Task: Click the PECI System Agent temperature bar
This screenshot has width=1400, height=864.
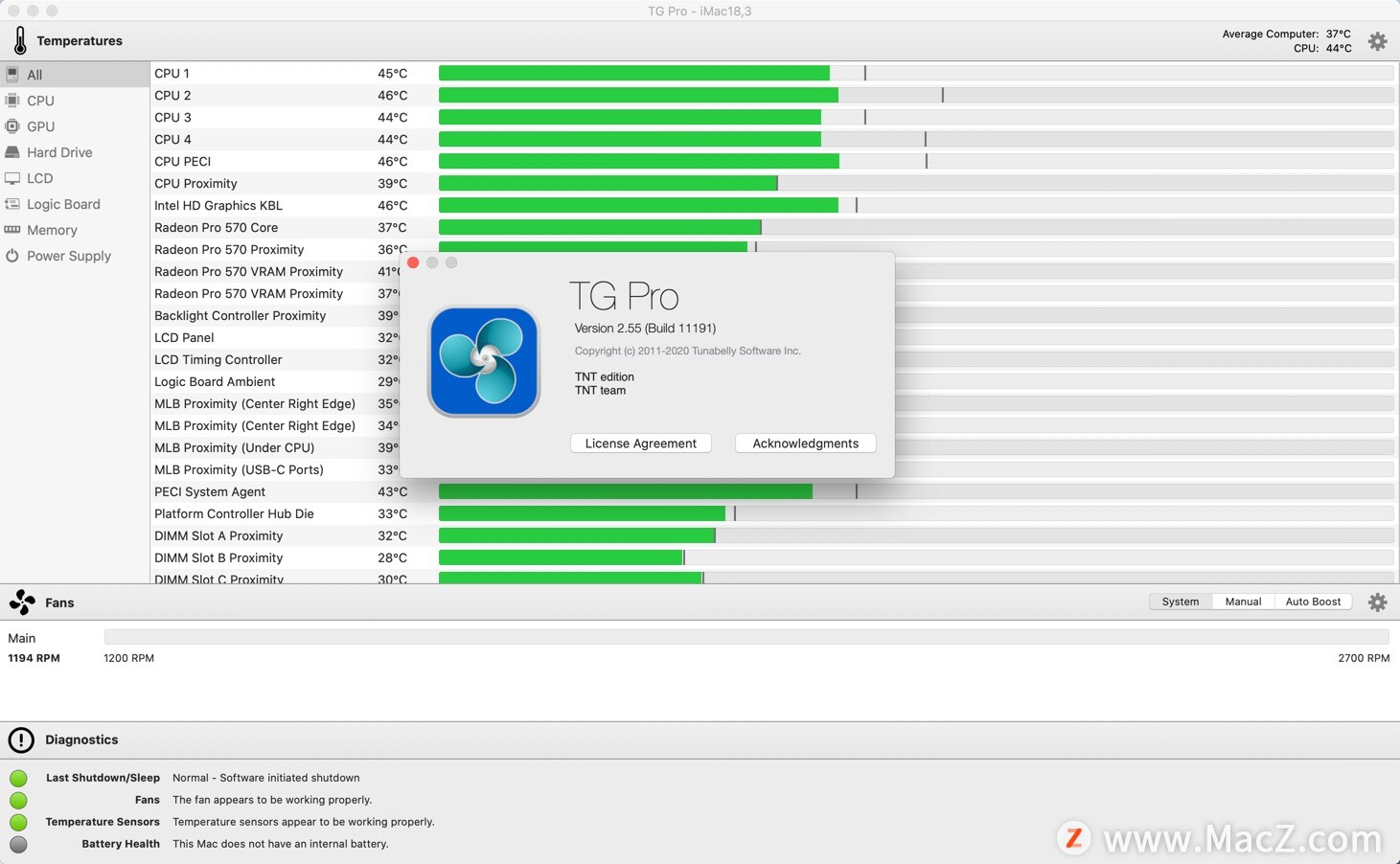Action: click(916, 491)
